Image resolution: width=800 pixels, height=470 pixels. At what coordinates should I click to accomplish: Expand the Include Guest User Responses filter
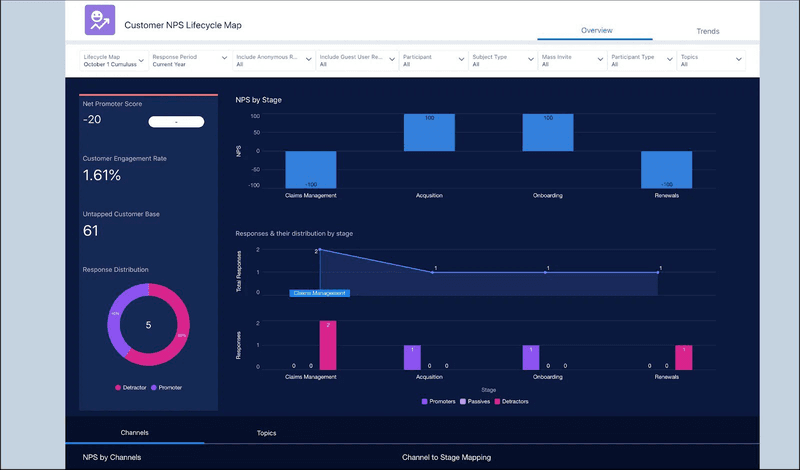click(x=357, y=60)
